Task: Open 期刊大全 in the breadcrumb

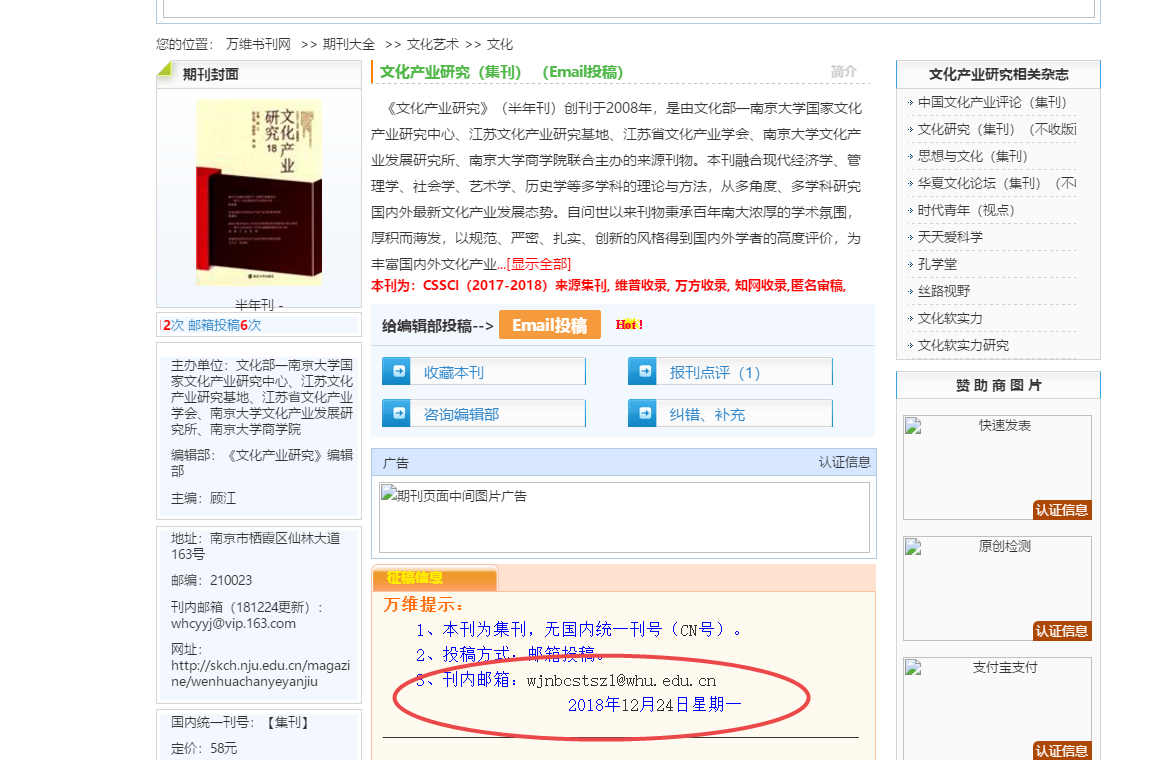Action: pyautogui.click(x=348, y=44)
